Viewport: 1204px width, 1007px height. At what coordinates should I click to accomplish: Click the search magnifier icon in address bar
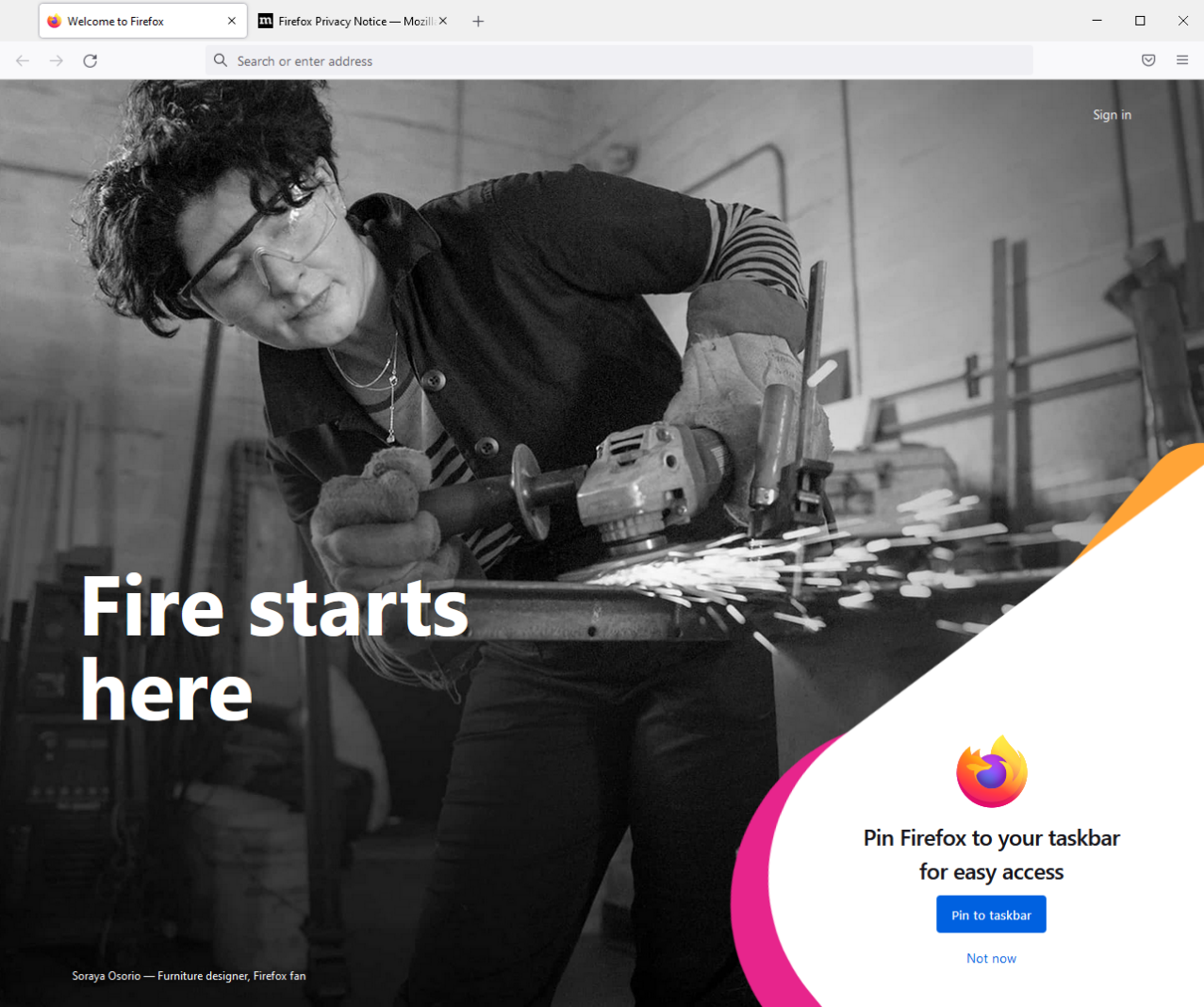point(221,60)
